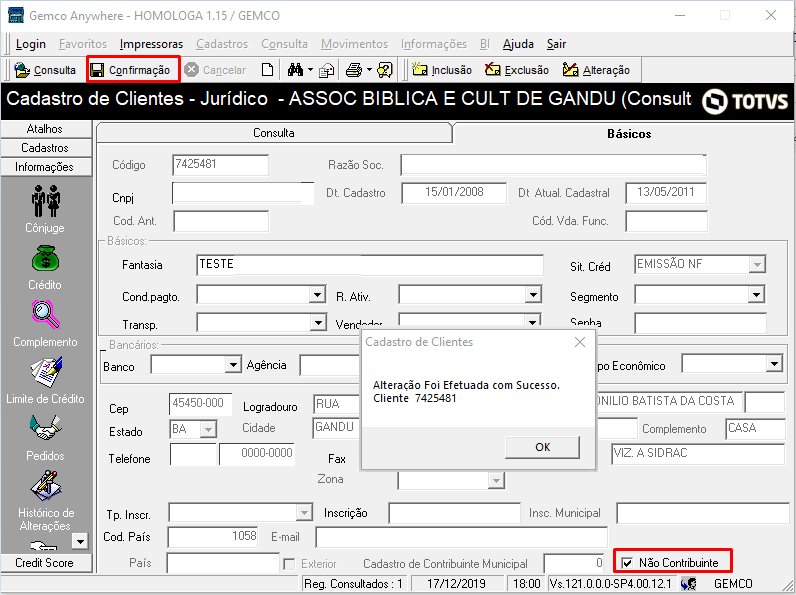Expand the Banco dropdown

233,365
